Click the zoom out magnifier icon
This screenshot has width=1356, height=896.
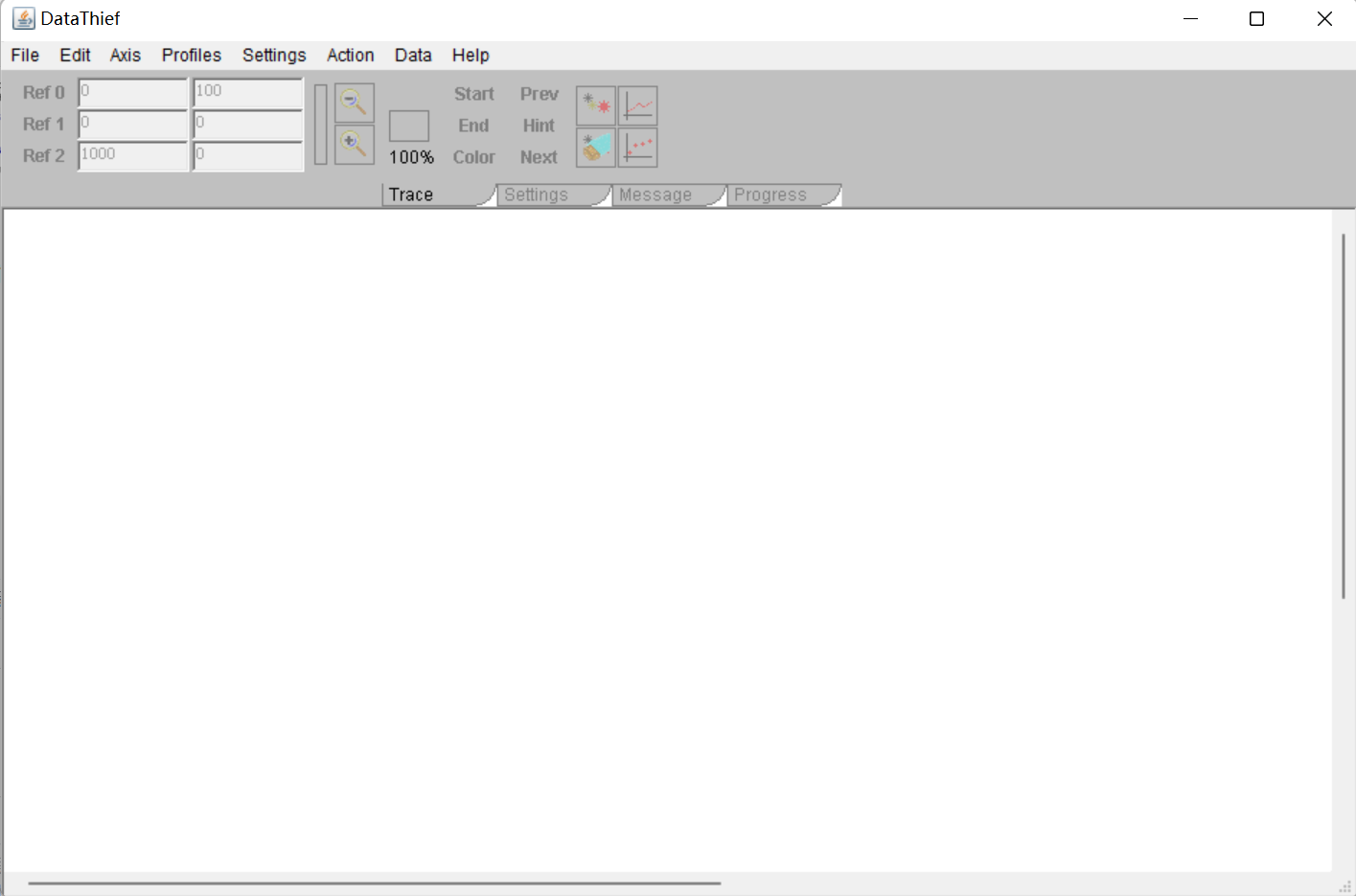coord(355,103)
